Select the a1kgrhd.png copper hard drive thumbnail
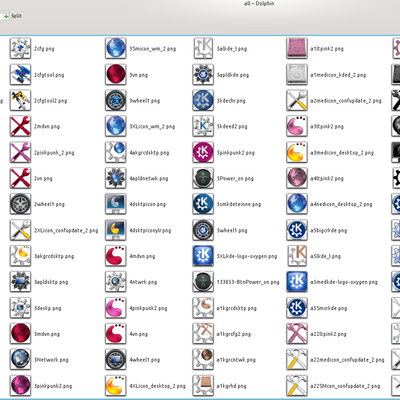400x400 pixels. click(203, 386)
